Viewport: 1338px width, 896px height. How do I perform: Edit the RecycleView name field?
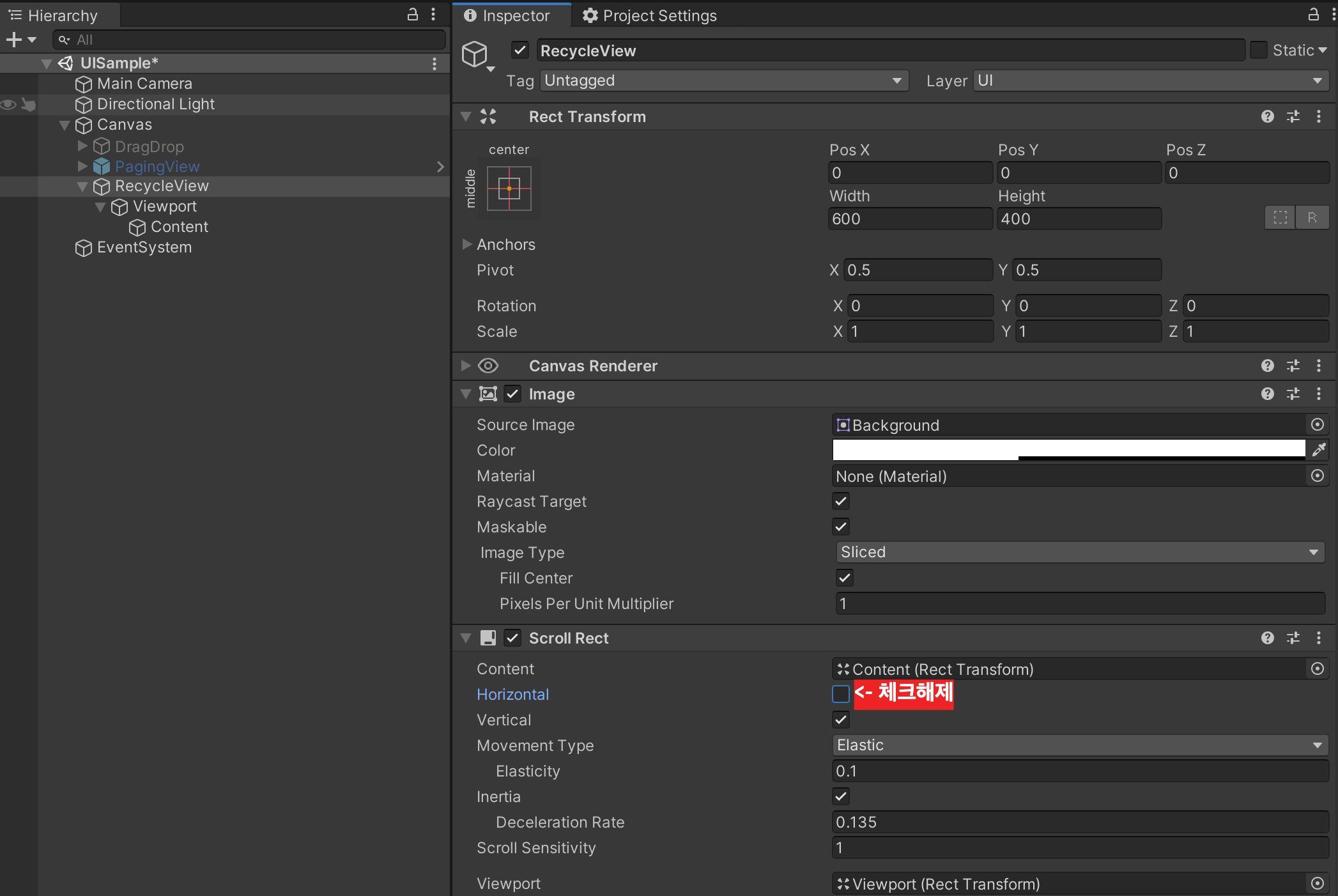(891, 50)
